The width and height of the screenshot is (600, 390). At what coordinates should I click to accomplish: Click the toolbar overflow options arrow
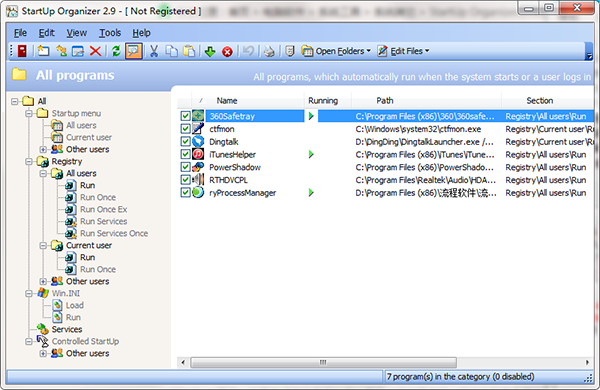click(589, 56)
